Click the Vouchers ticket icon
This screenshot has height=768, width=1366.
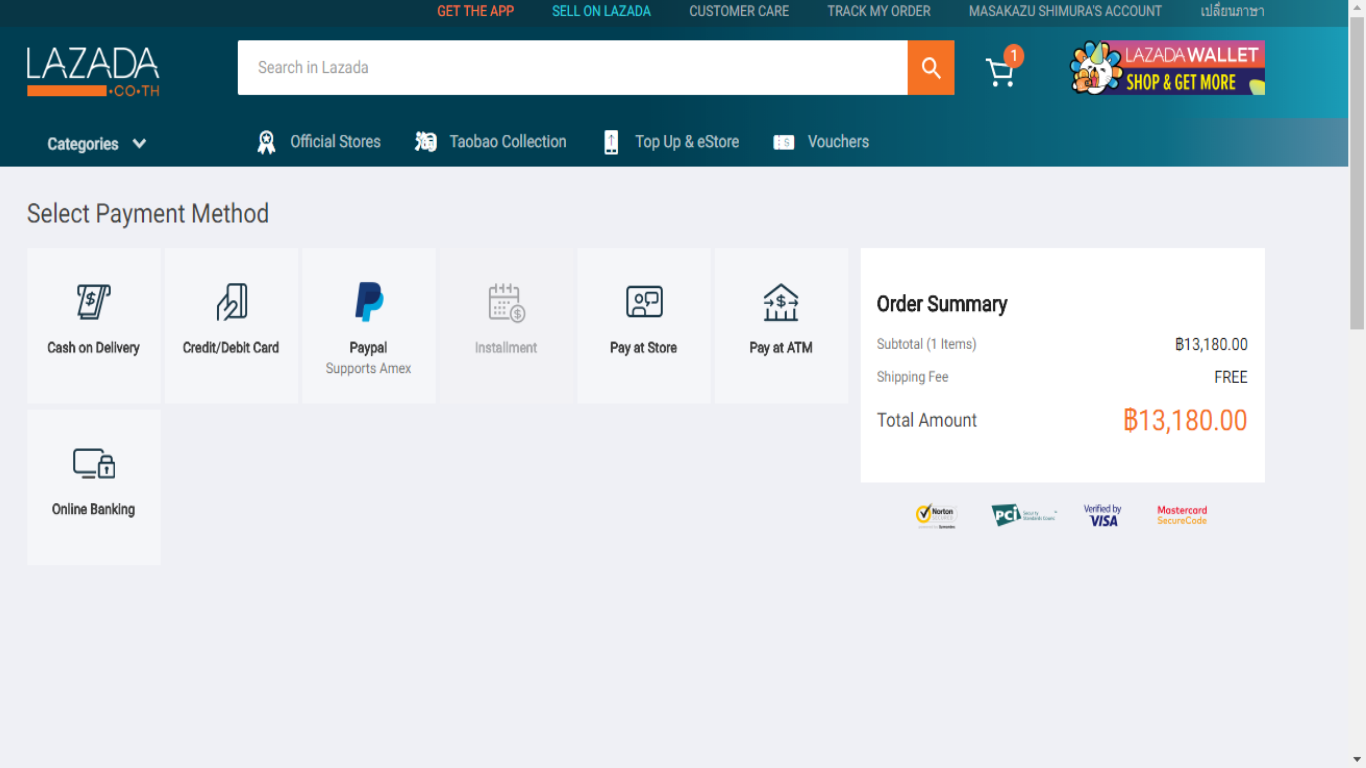click(784, 142)
